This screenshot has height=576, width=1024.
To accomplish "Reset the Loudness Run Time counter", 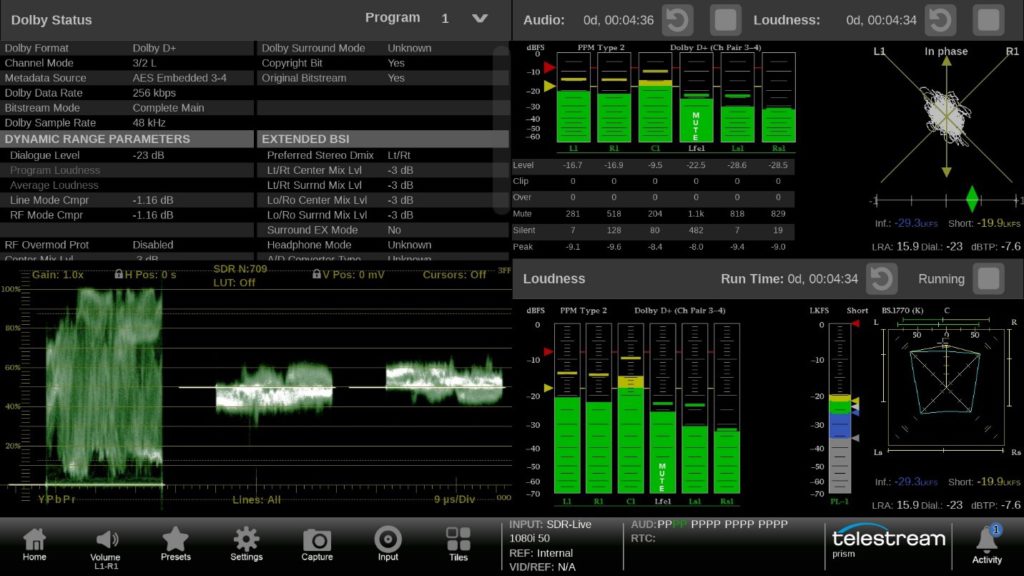I will 880,279.
